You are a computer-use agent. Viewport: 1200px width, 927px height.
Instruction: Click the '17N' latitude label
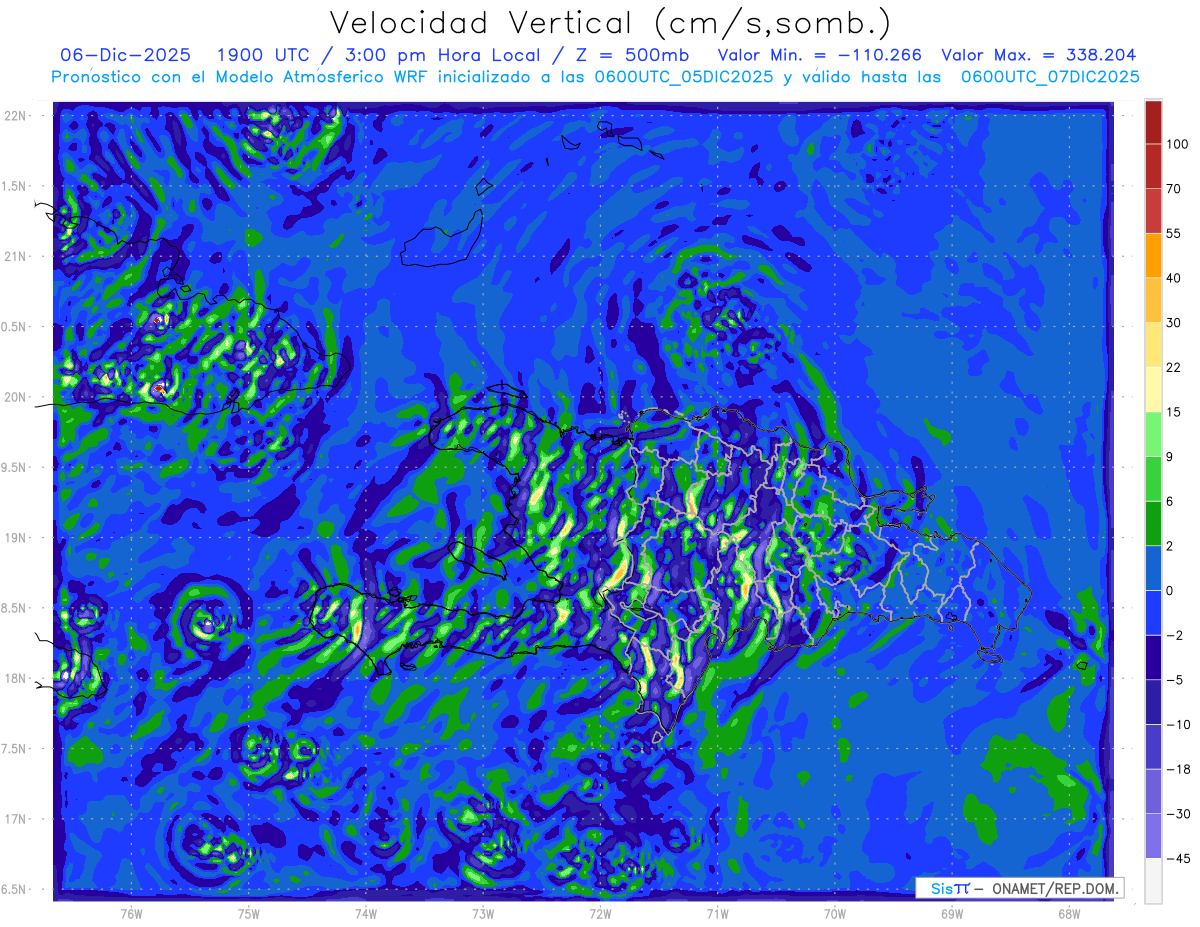[14, 819]
